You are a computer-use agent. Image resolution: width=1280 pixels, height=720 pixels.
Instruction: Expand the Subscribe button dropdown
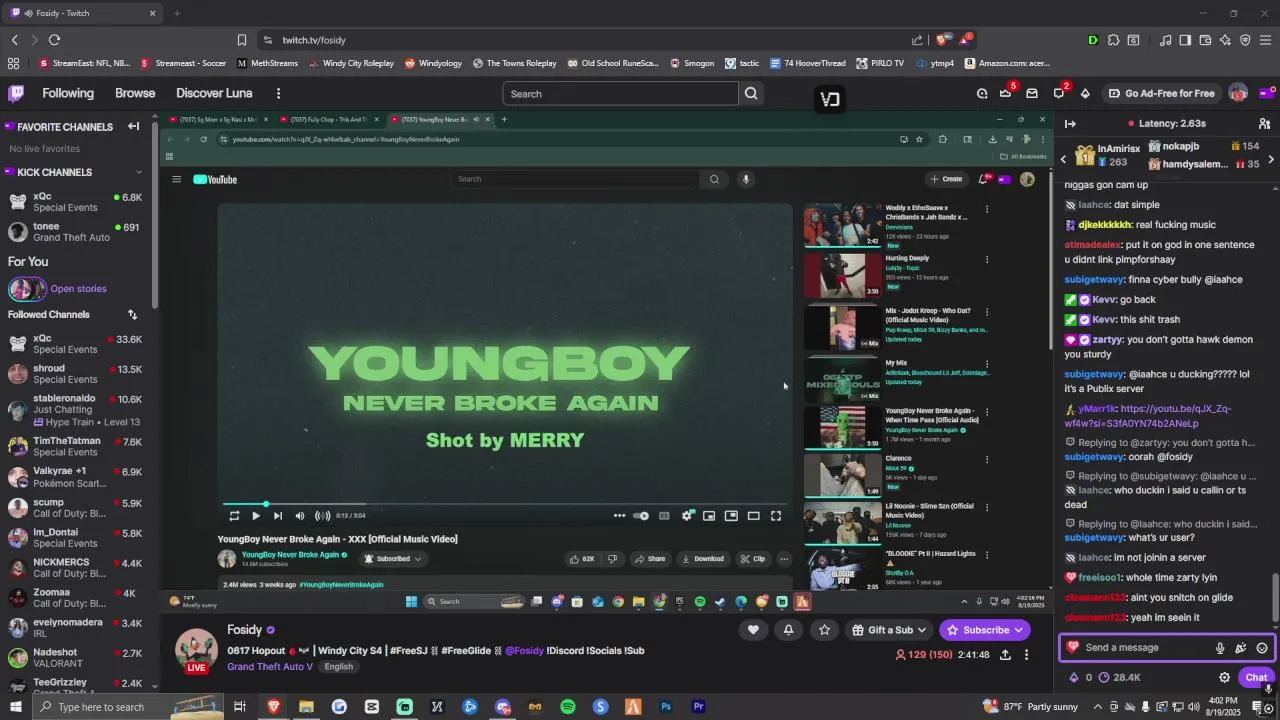coord(1018,630)
